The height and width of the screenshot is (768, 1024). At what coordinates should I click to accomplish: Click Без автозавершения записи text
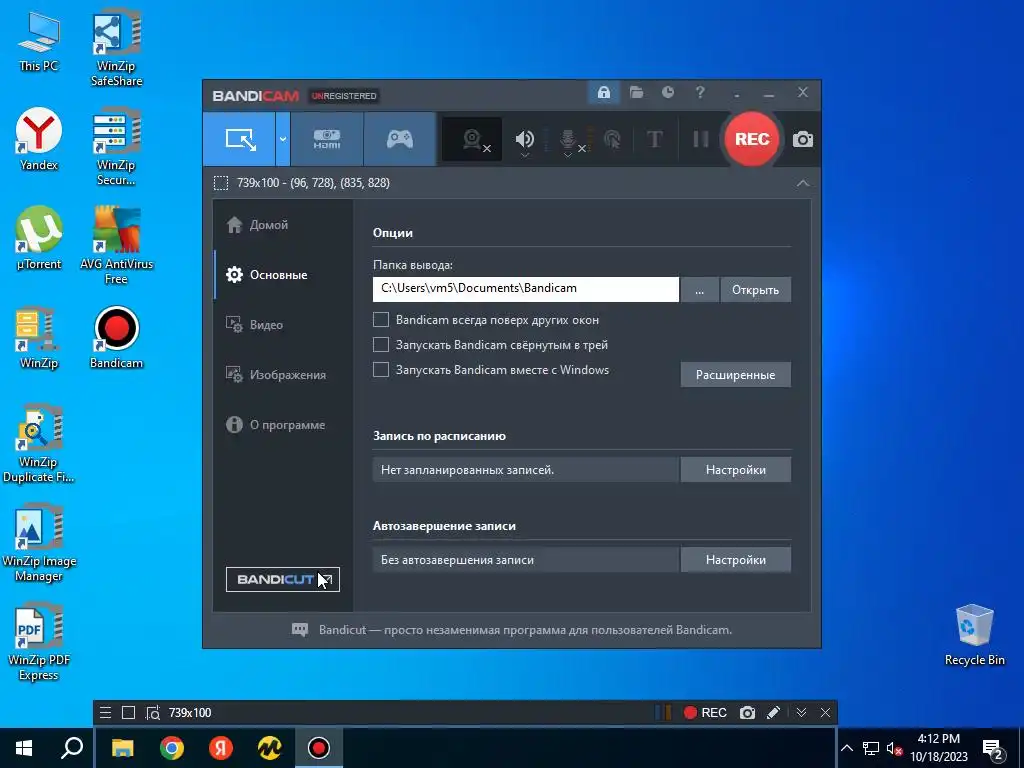coord(457,560)
